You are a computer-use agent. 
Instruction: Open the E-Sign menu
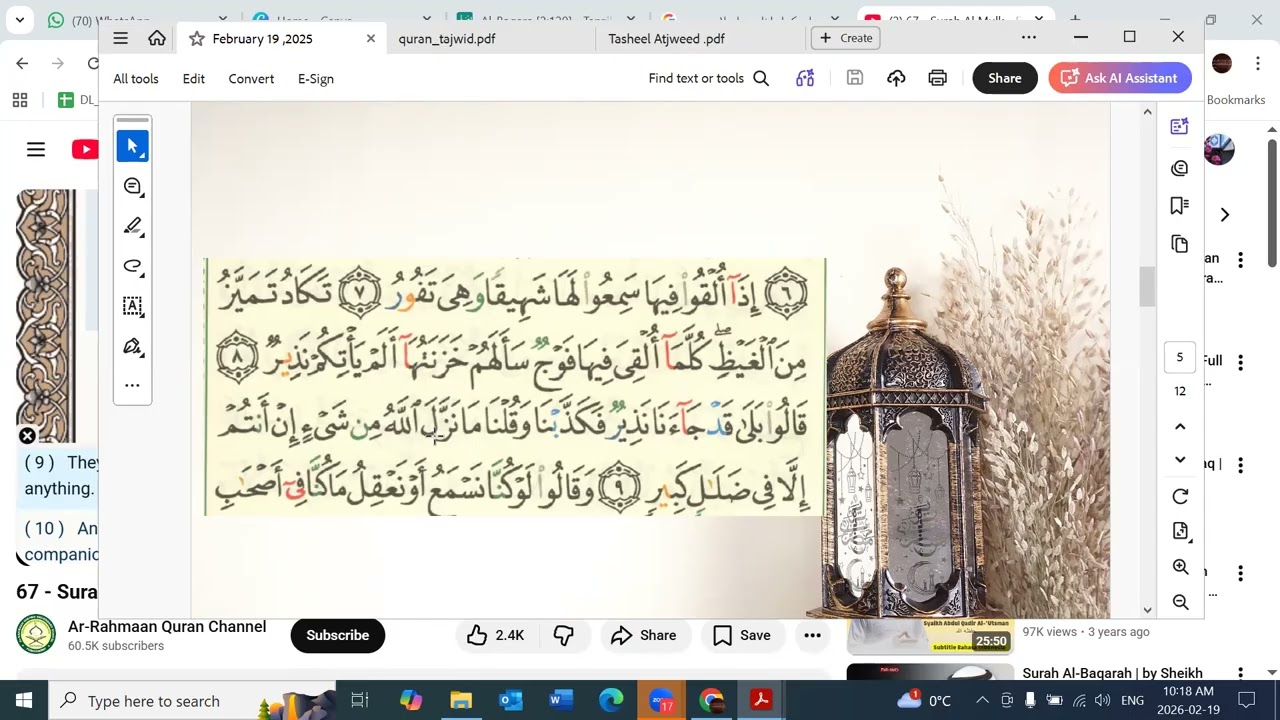pyautogui.click(x=316, y=78)
